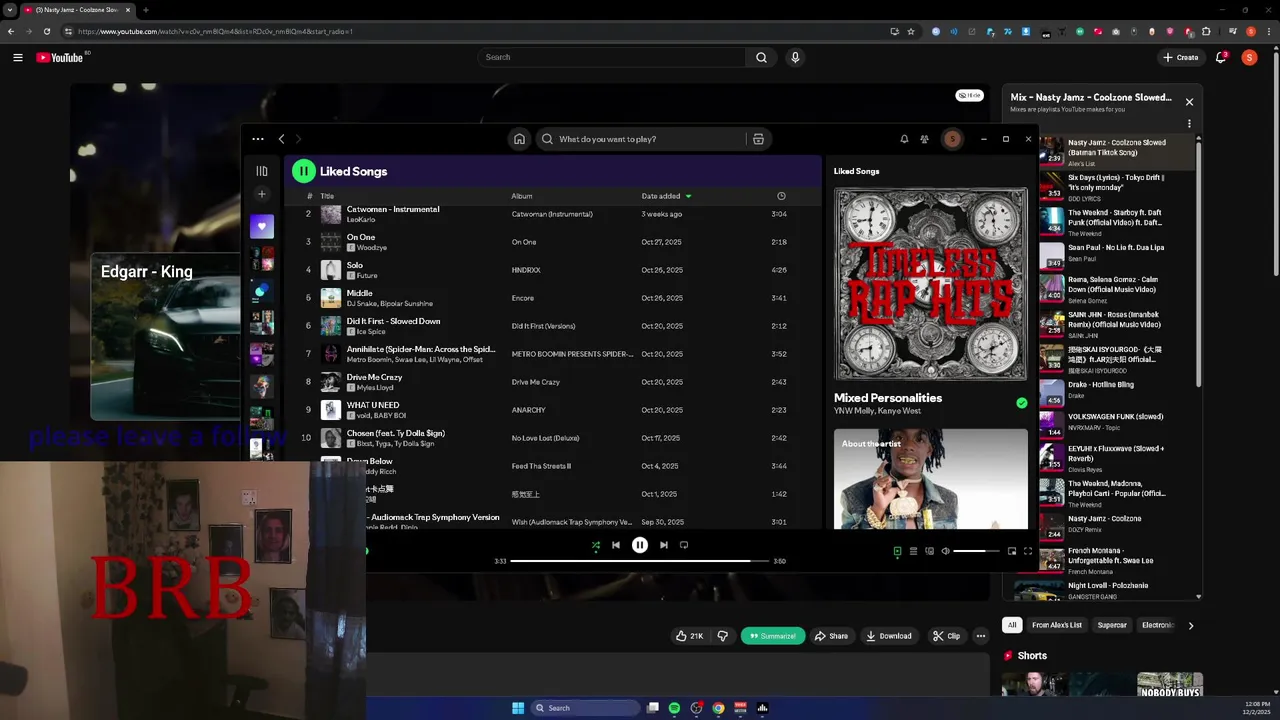Open Spotify Friend Activity icon

[925, 139]
